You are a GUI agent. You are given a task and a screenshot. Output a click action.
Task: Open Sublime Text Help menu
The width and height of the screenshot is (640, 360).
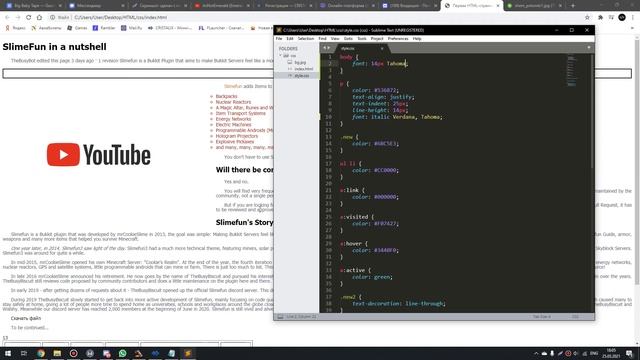417,39
